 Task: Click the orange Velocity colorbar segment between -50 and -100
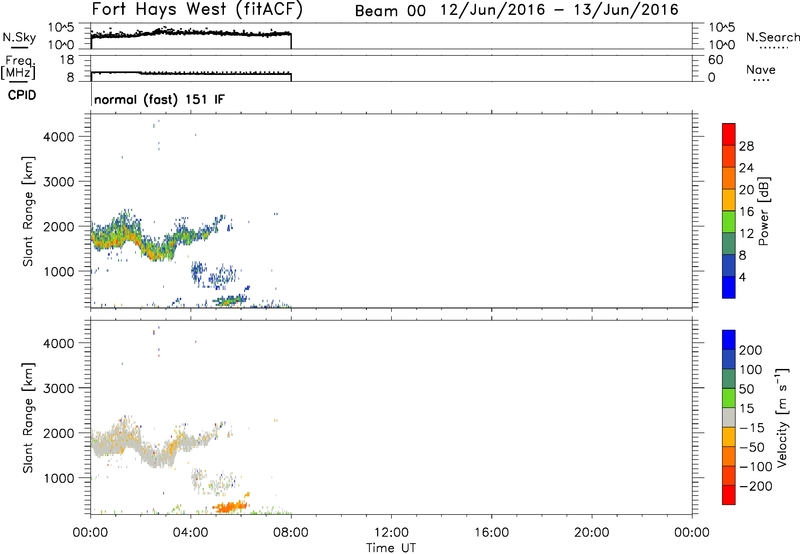pyautogui.click(x=729, y=456)
